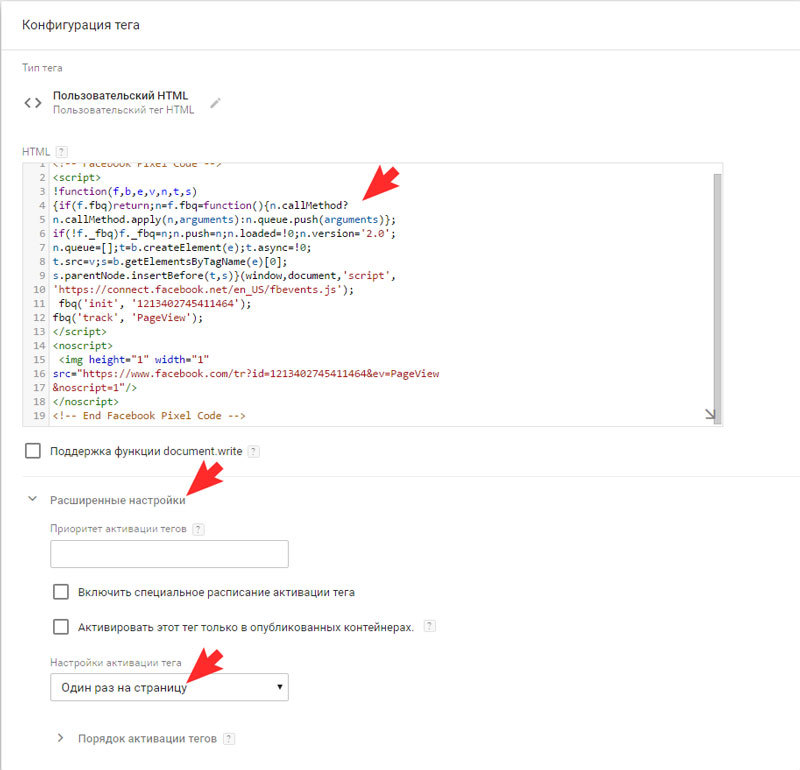The width and height of the screenshot is (800, 770).
Task: Open help icon for Приоритет активации тегов
Action: point(198,529)
